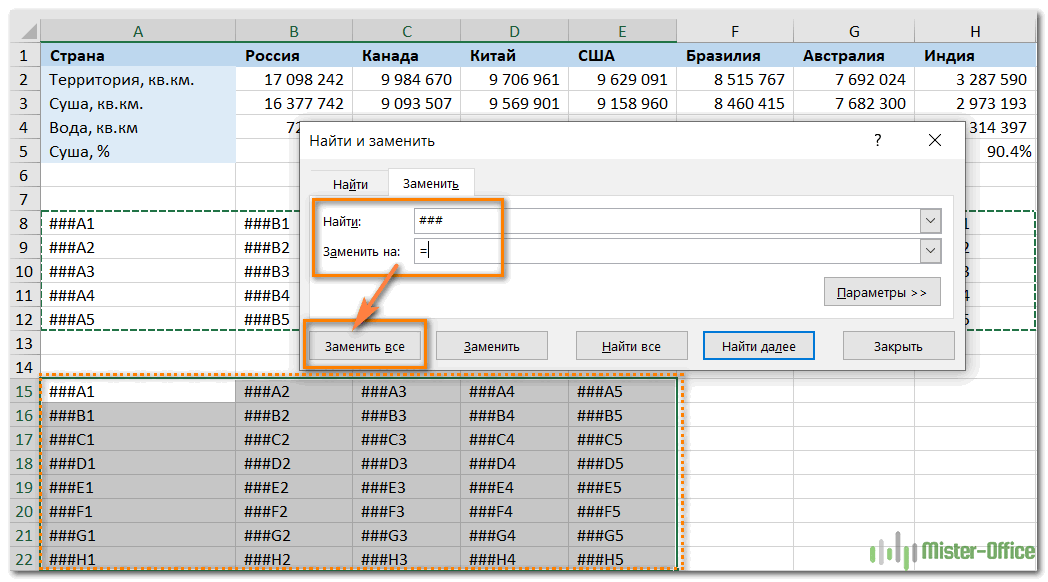Switch to the Найти tab
The height and width of the screenshot is (582, 1048).
(x=350, y=184)
